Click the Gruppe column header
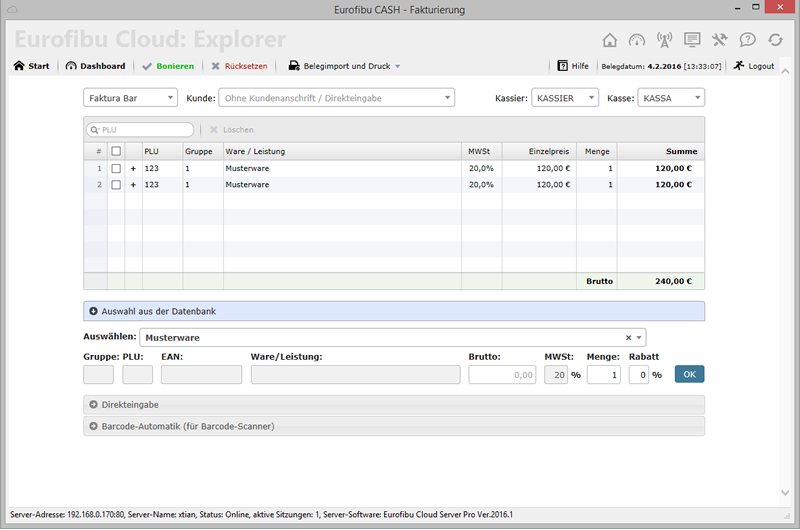Image resolution: width=800 pixels, height=530 pixels. (x=203, y=152)
